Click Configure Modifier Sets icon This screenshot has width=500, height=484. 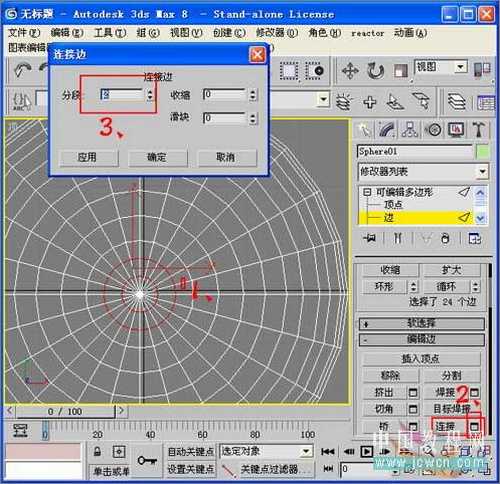click(x=474, y=238)
